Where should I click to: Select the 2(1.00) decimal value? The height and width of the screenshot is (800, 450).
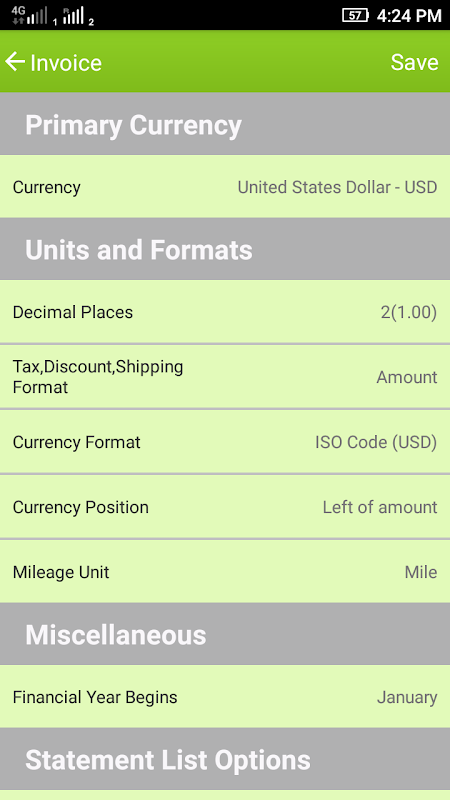(409, 312)
